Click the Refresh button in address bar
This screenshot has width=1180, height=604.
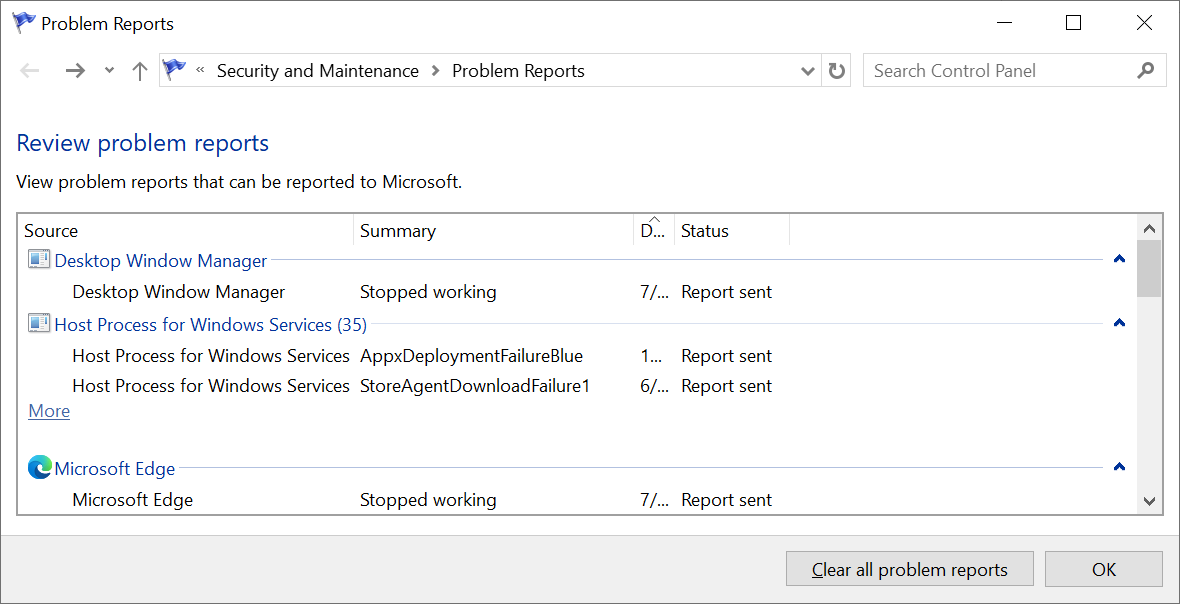click(x=837, y=71)
